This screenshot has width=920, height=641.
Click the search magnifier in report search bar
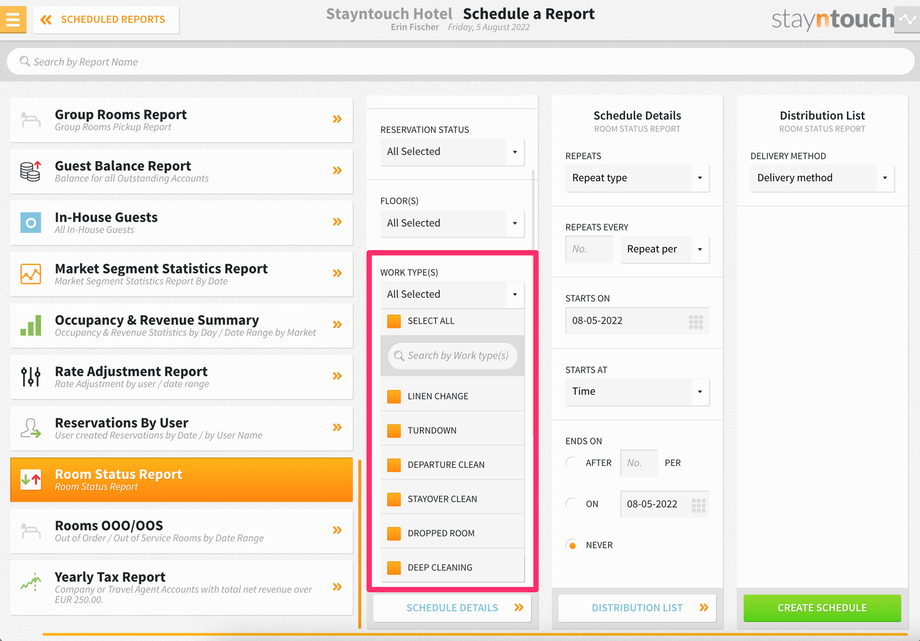coord(24,61)
